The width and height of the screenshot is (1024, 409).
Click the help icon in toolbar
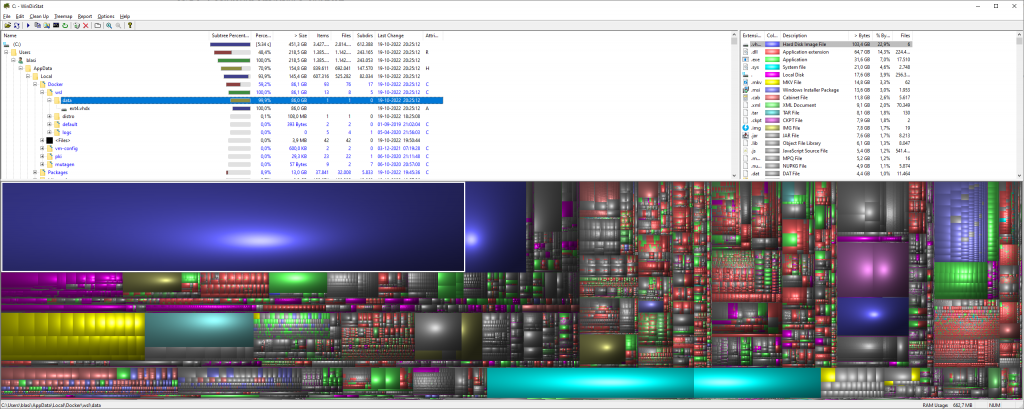click(x=130, y=25)
